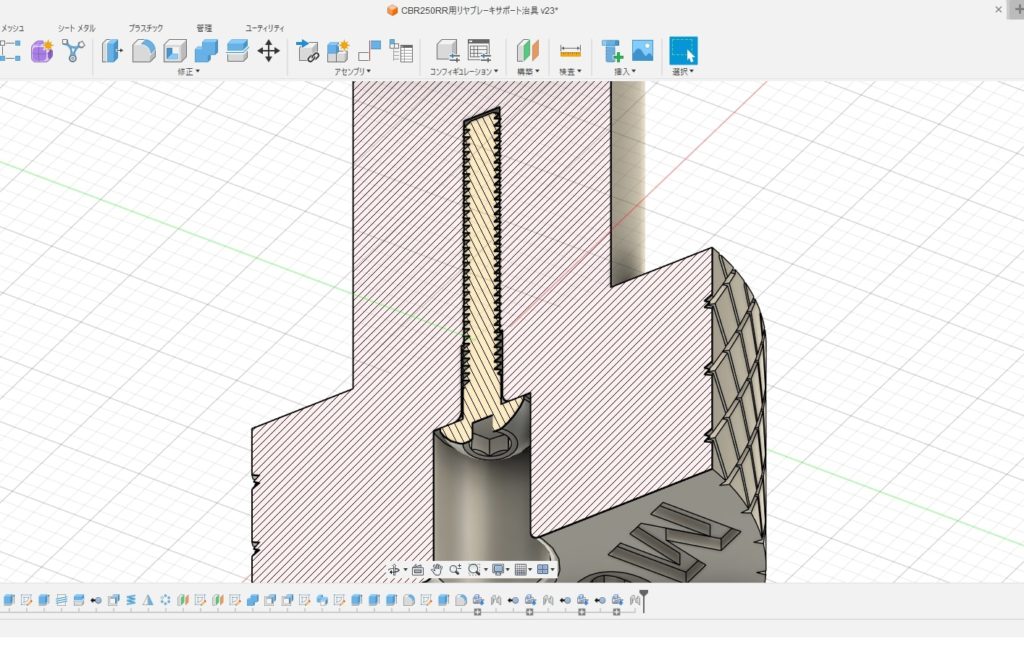Switch to the プラスチック tab

(146, 28)
